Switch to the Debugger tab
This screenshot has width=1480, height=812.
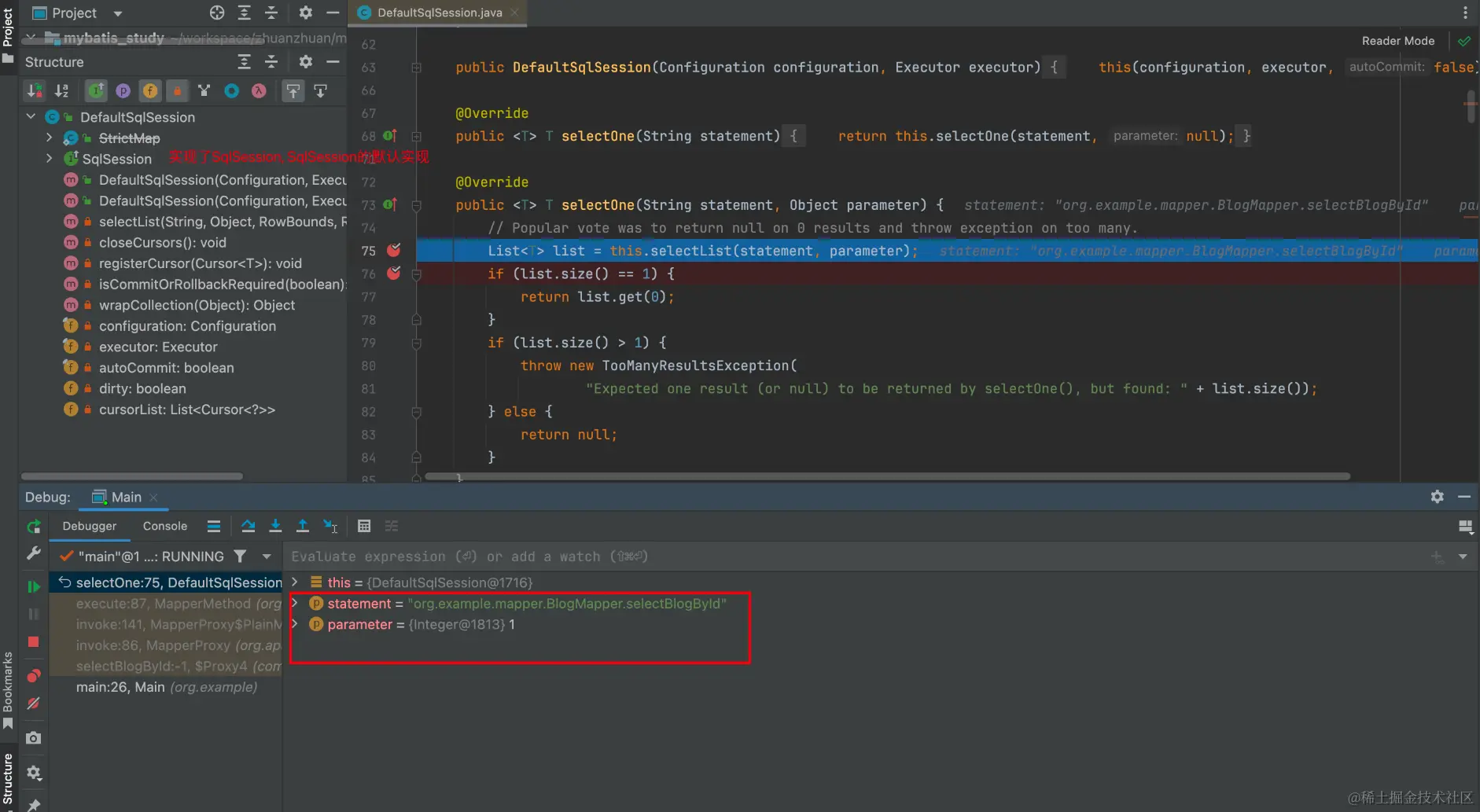90,526
